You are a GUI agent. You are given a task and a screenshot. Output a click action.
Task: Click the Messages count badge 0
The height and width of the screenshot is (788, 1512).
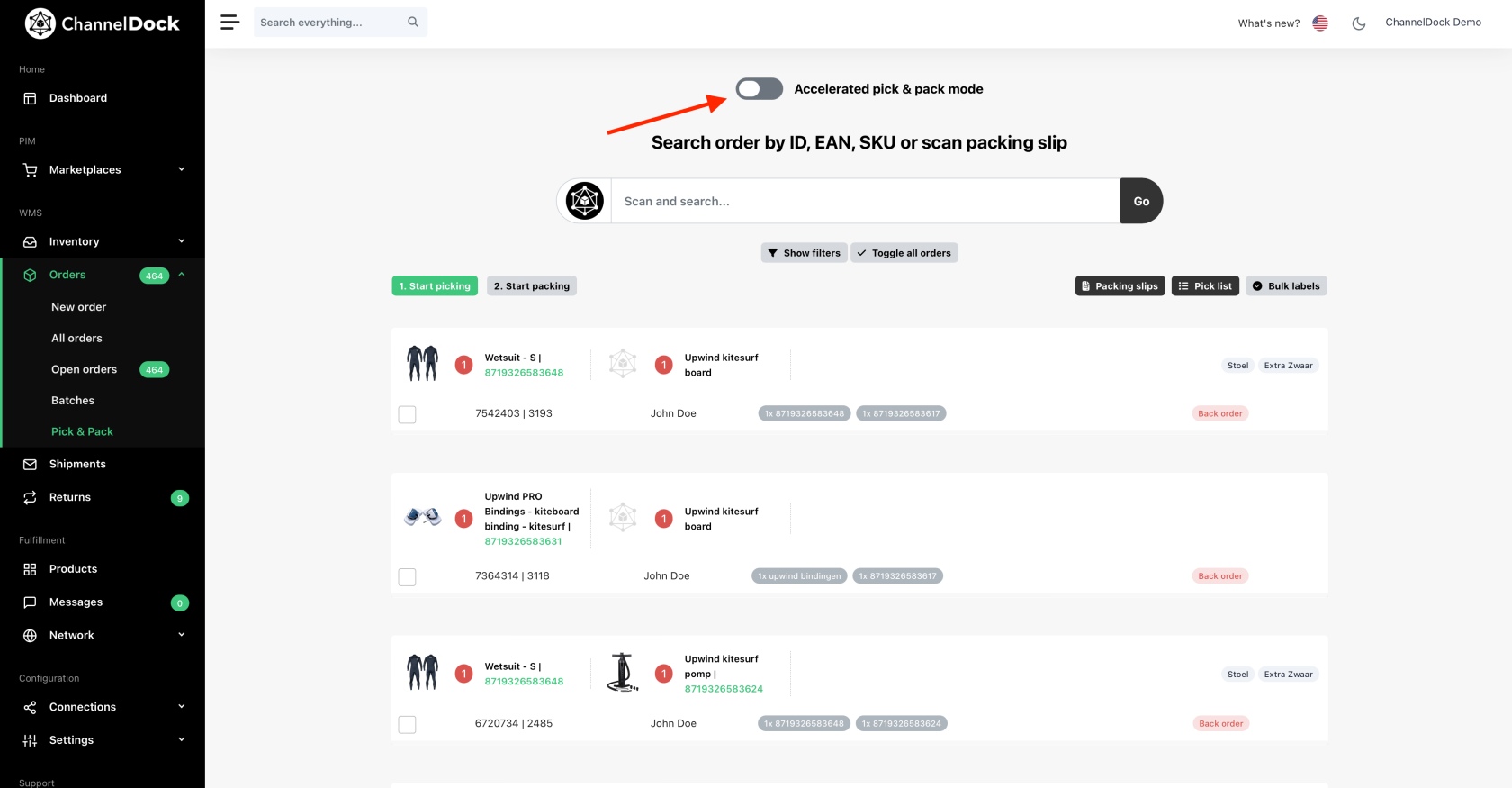180,603
